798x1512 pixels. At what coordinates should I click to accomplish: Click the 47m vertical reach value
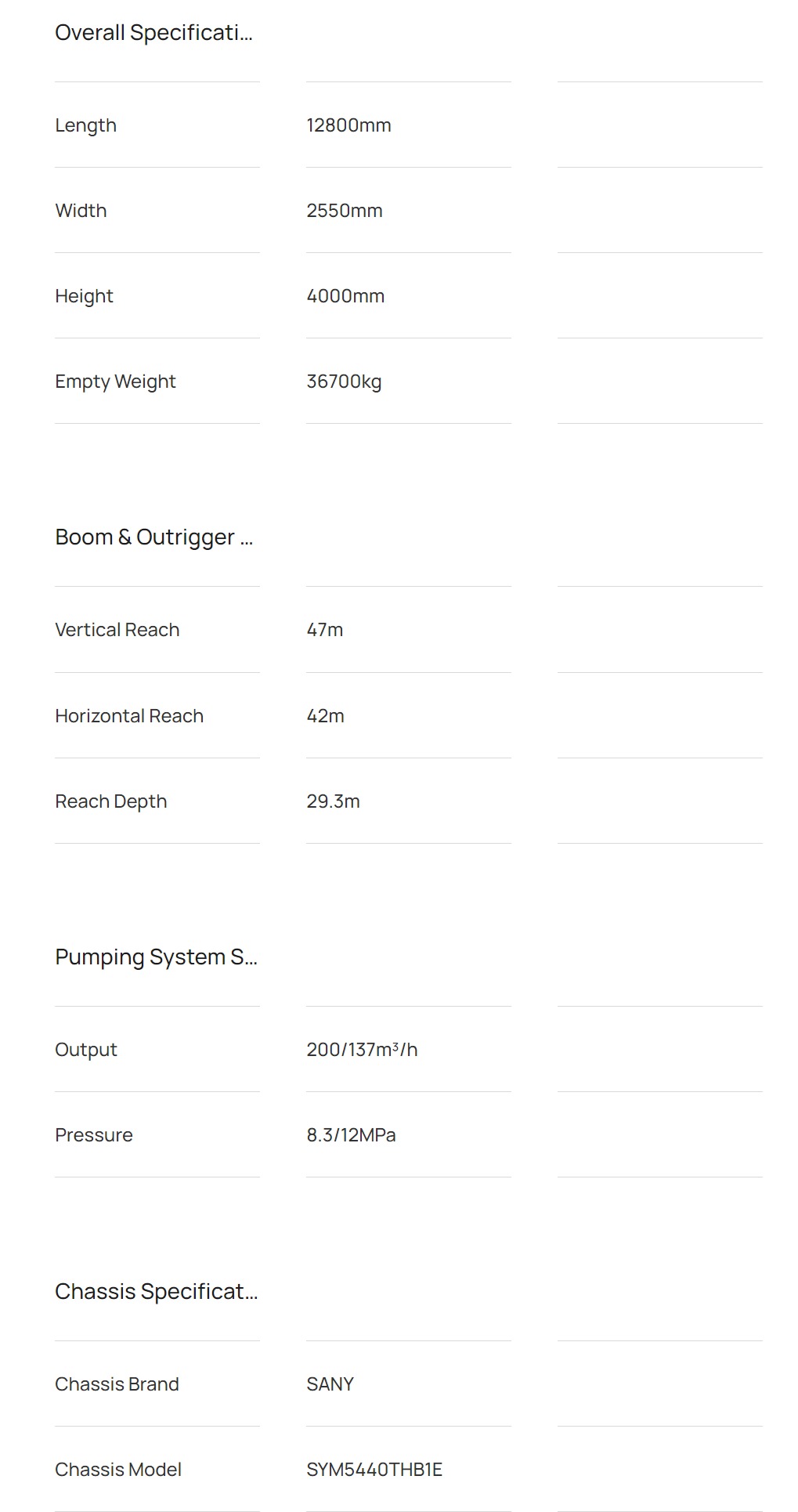click(325, 630)
